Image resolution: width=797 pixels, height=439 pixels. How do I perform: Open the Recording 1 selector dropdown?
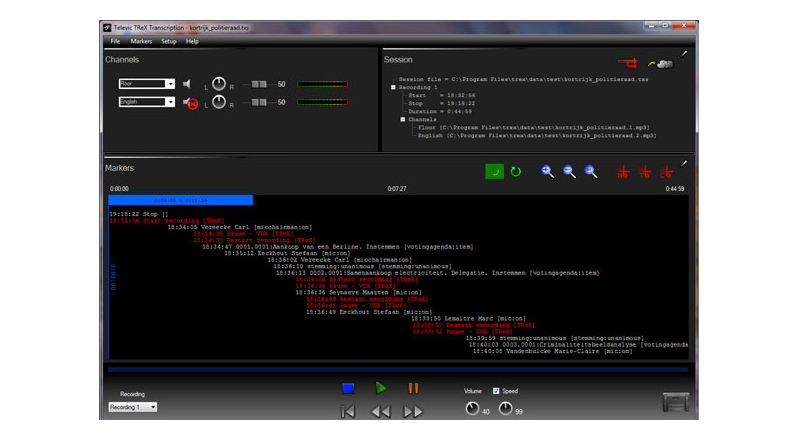tap(153, 407)
